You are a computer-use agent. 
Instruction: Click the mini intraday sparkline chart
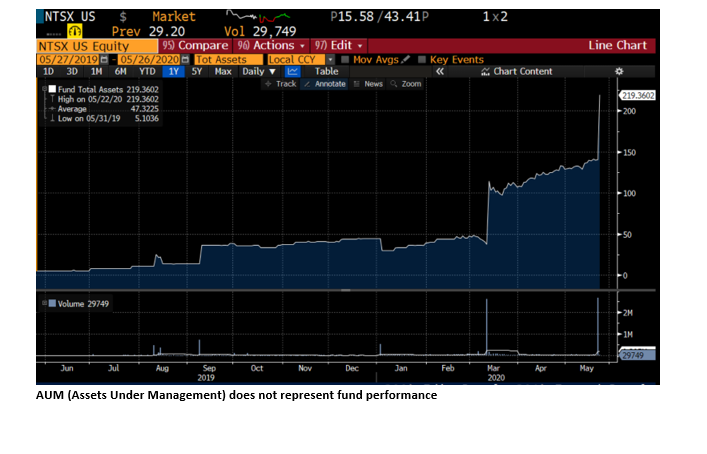point(258,16)
